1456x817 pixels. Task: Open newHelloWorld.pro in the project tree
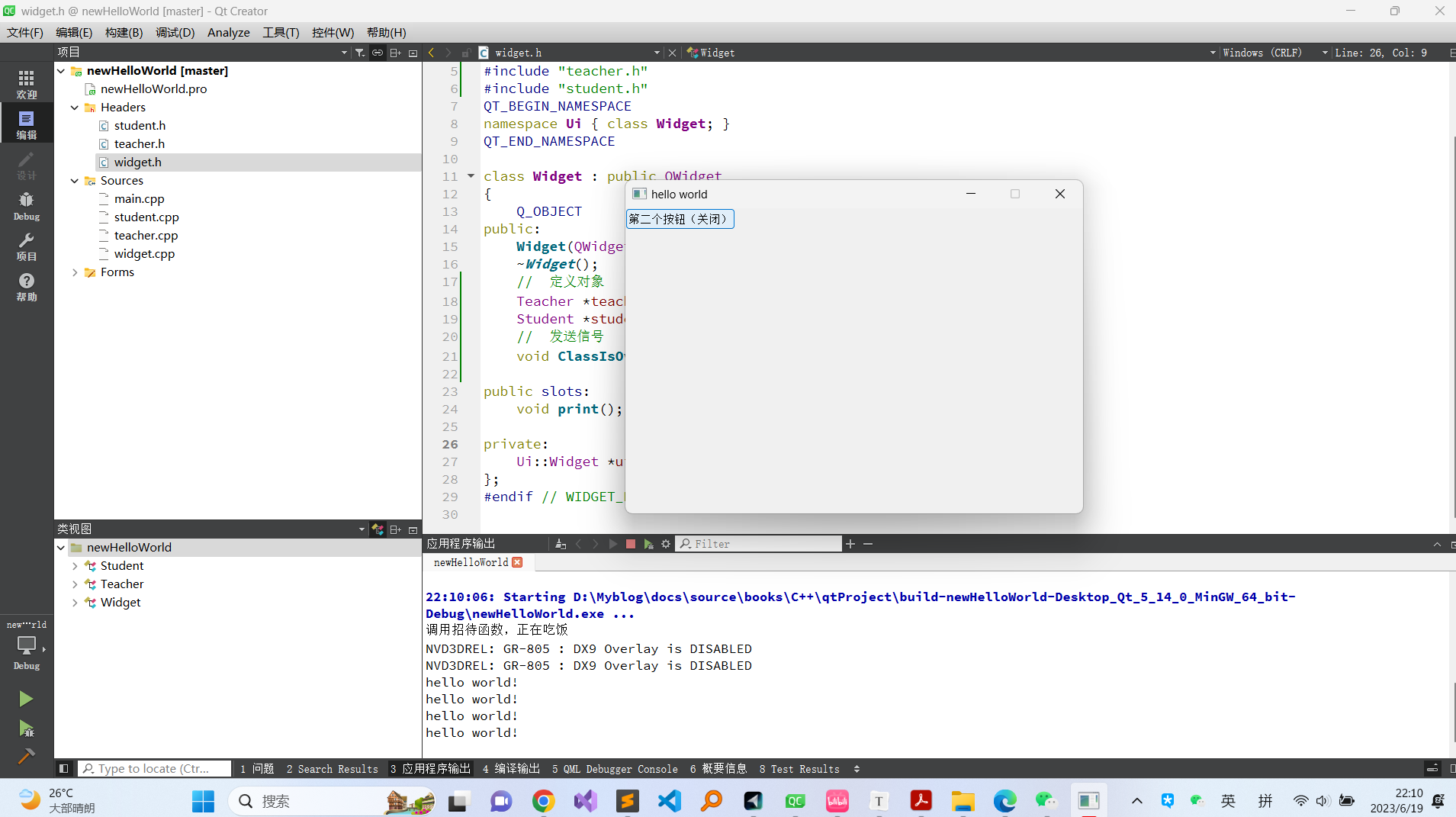coord(153,89)
